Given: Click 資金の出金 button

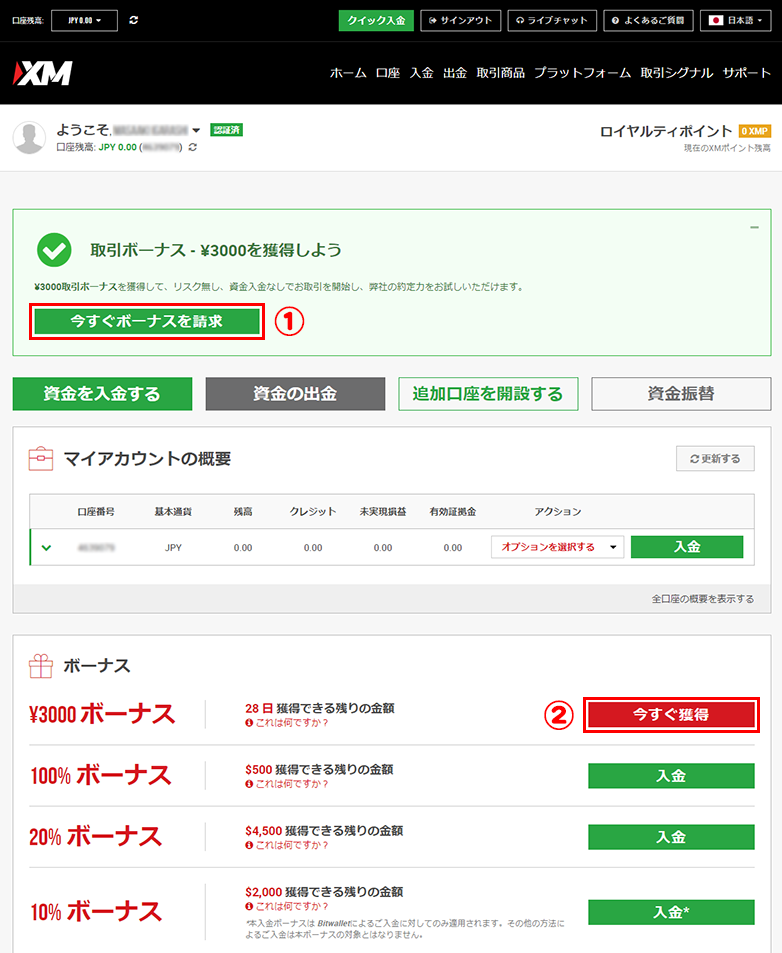Looking at the screenshot, I should tap(295, 394).
